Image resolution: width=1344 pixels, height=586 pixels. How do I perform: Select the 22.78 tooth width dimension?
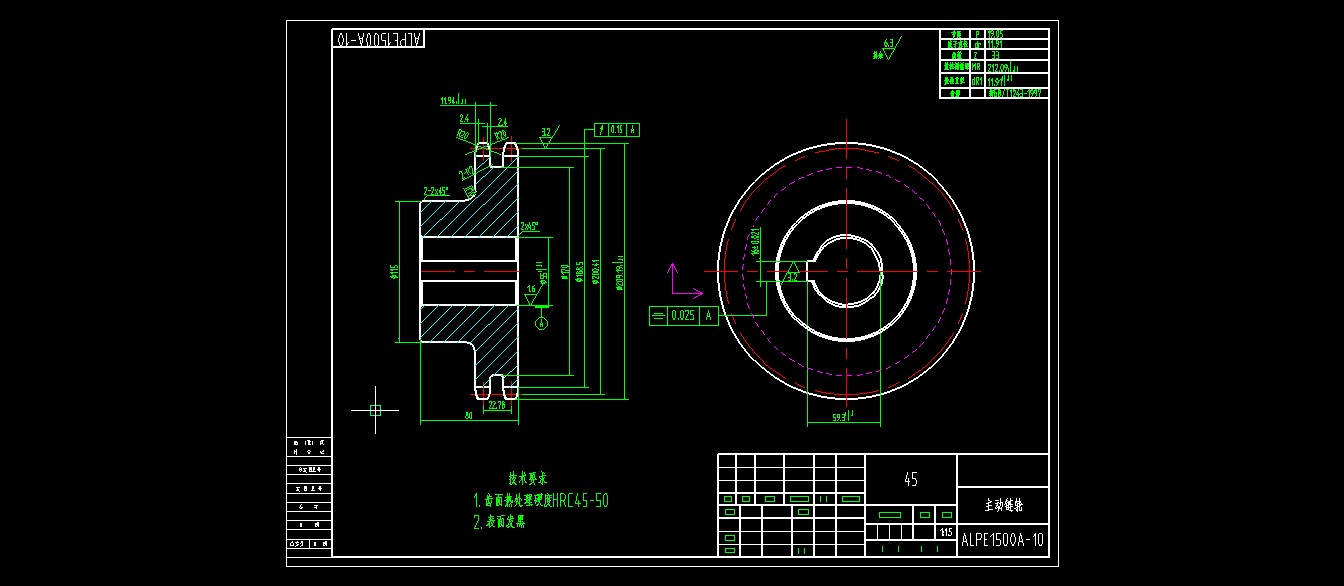tap(496, 406)
